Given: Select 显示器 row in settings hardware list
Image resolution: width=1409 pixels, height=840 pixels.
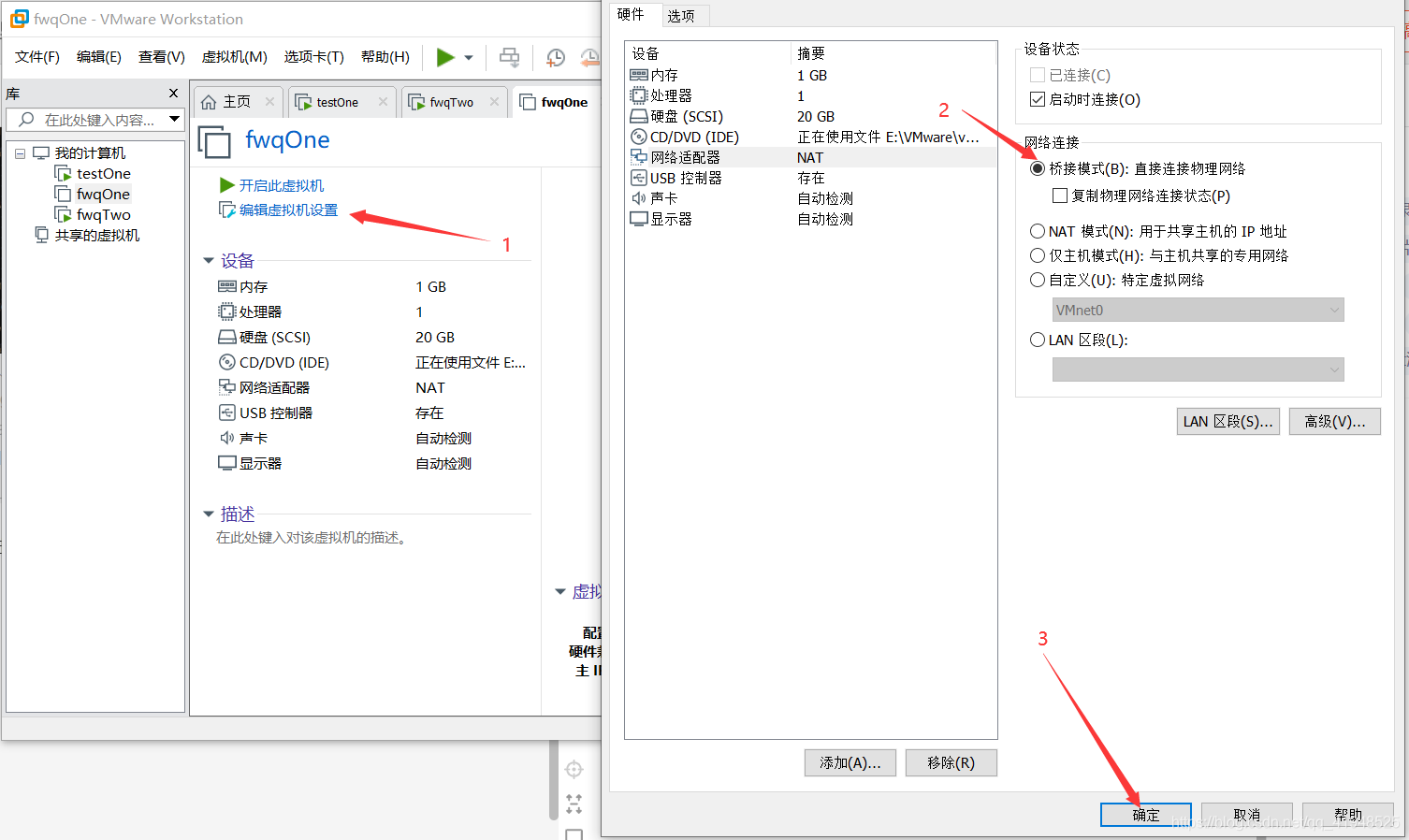Looking at the screenshot, I should (x=810, y=219).
